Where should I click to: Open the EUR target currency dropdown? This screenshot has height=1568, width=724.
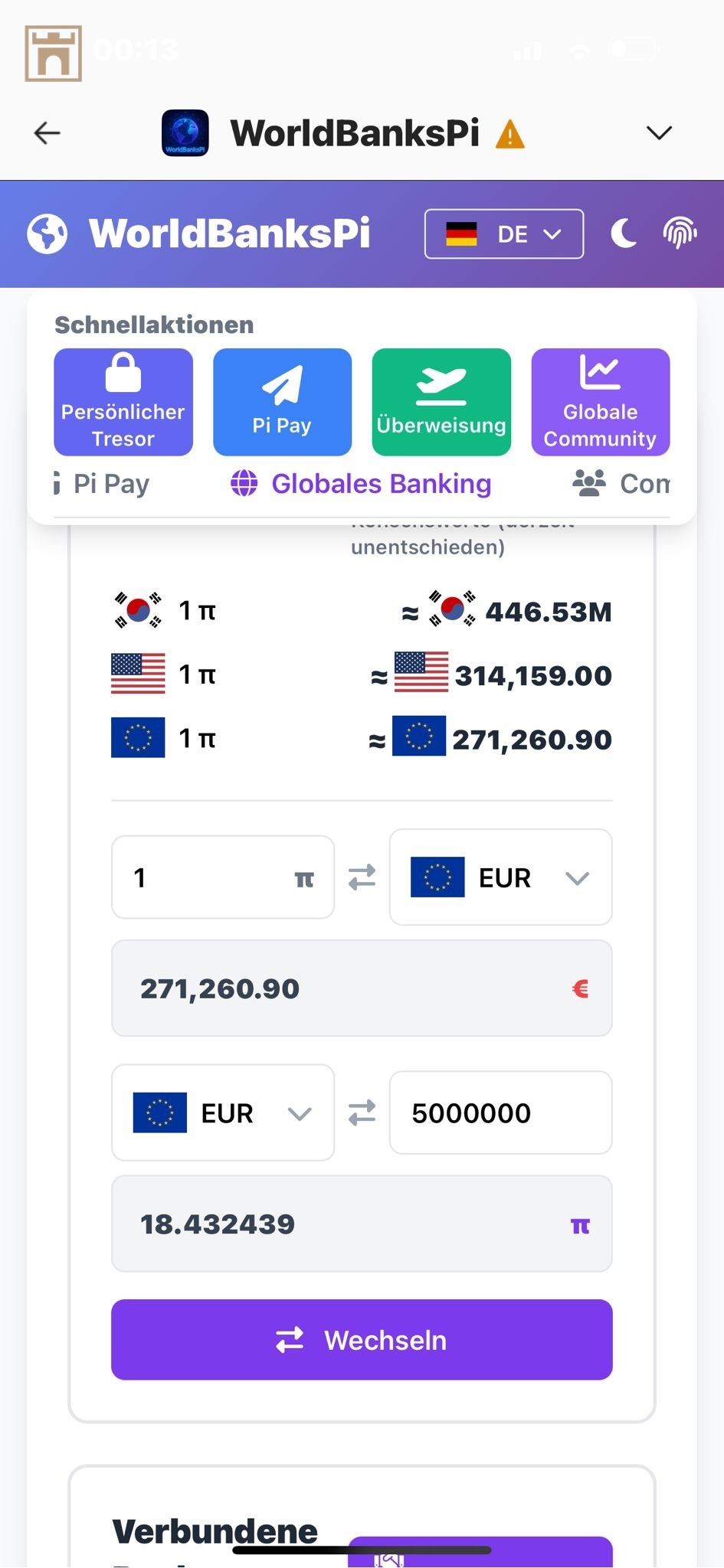click(500, 877)
